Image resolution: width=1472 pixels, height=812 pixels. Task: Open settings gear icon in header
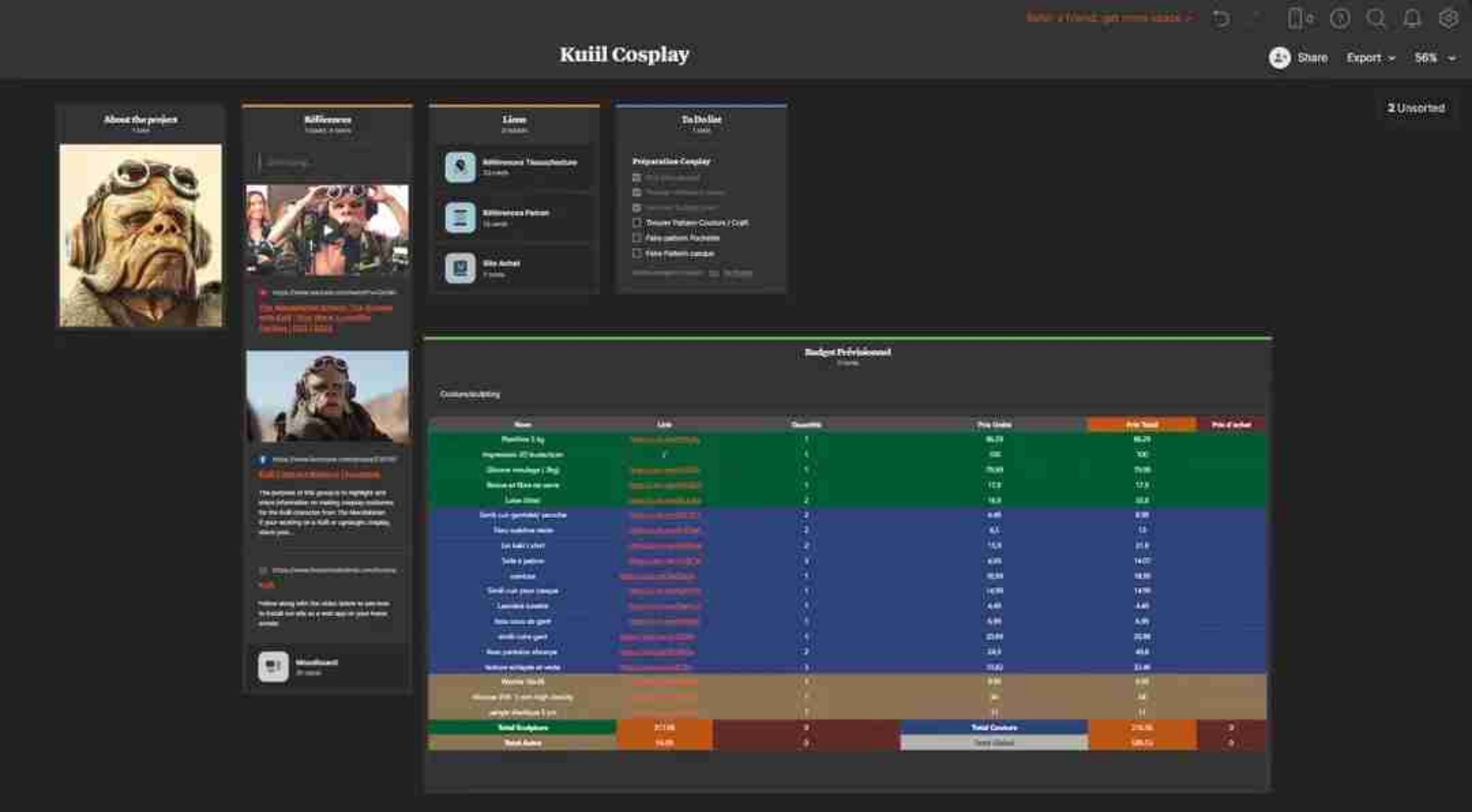coord(1448,18)
